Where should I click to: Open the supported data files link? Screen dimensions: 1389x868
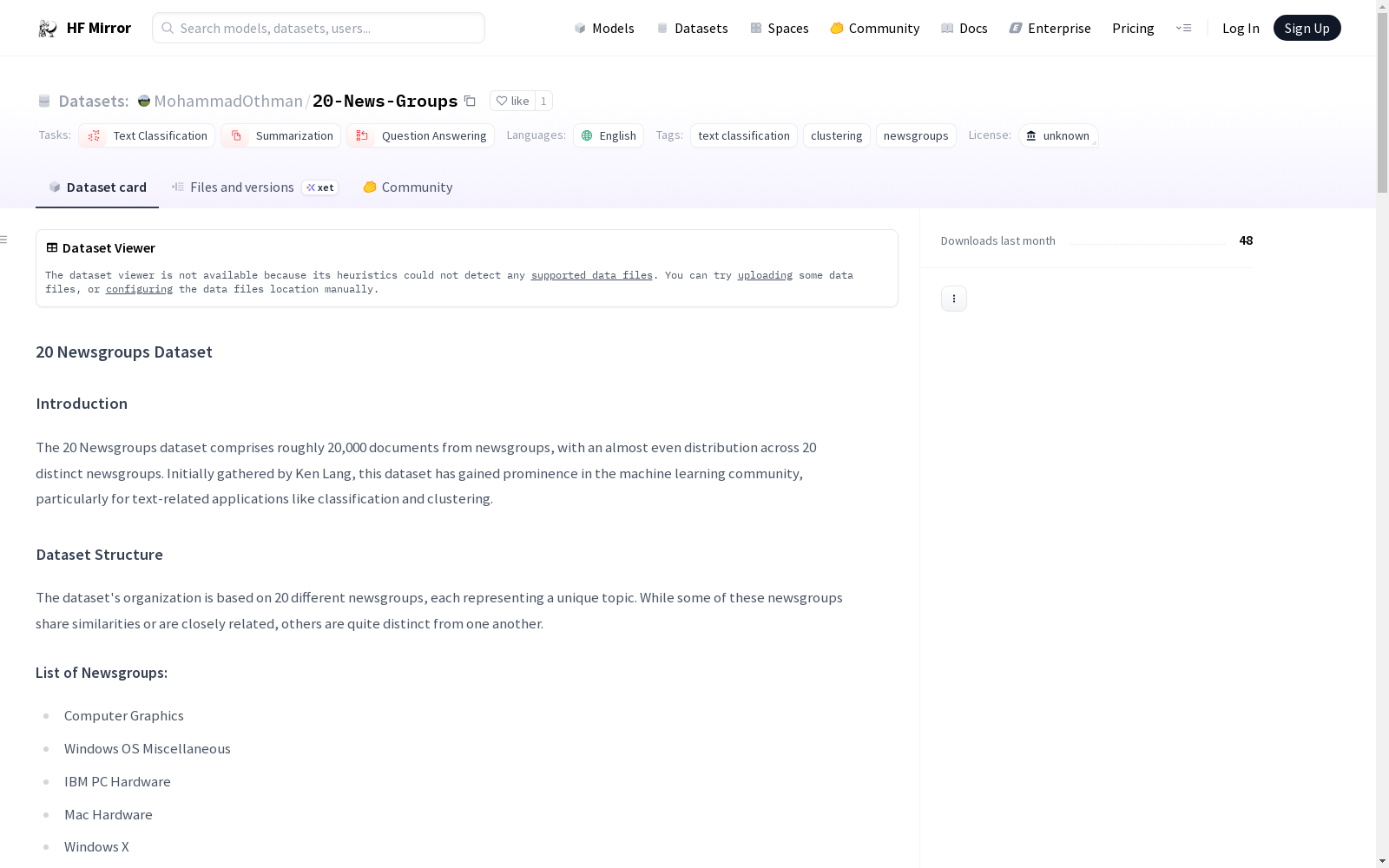(x=592, y=275)
